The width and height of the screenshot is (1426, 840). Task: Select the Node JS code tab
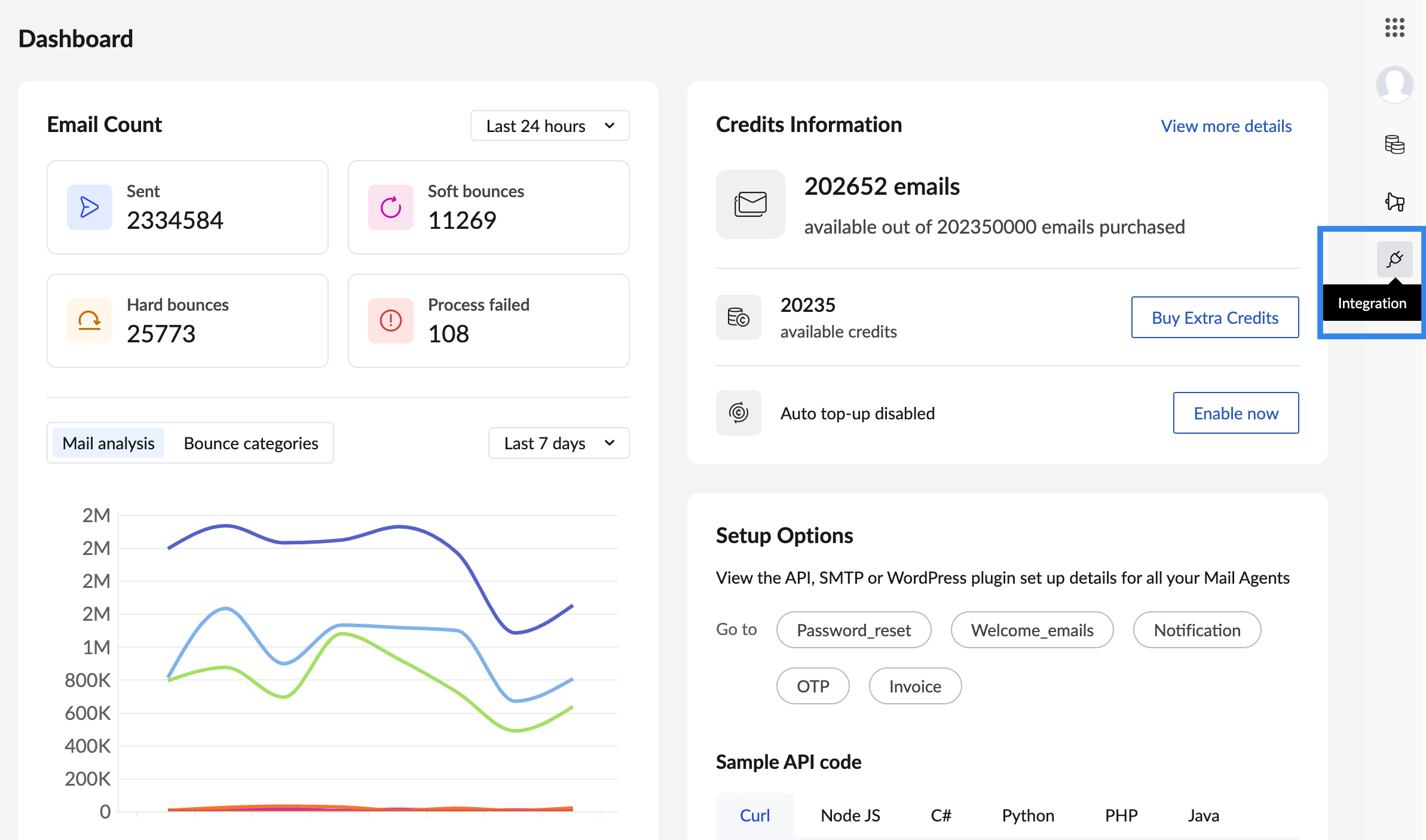pyautogui.click(x=850, y=816)
